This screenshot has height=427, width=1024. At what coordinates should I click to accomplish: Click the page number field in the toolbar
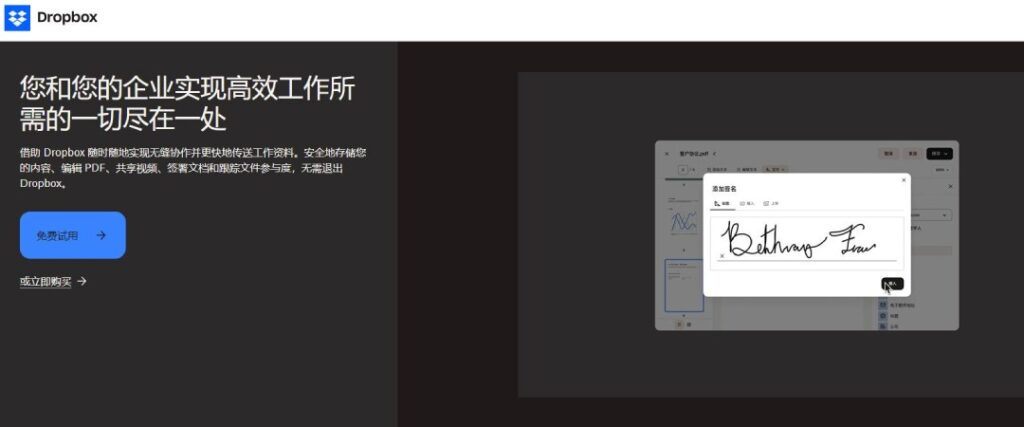683,170
